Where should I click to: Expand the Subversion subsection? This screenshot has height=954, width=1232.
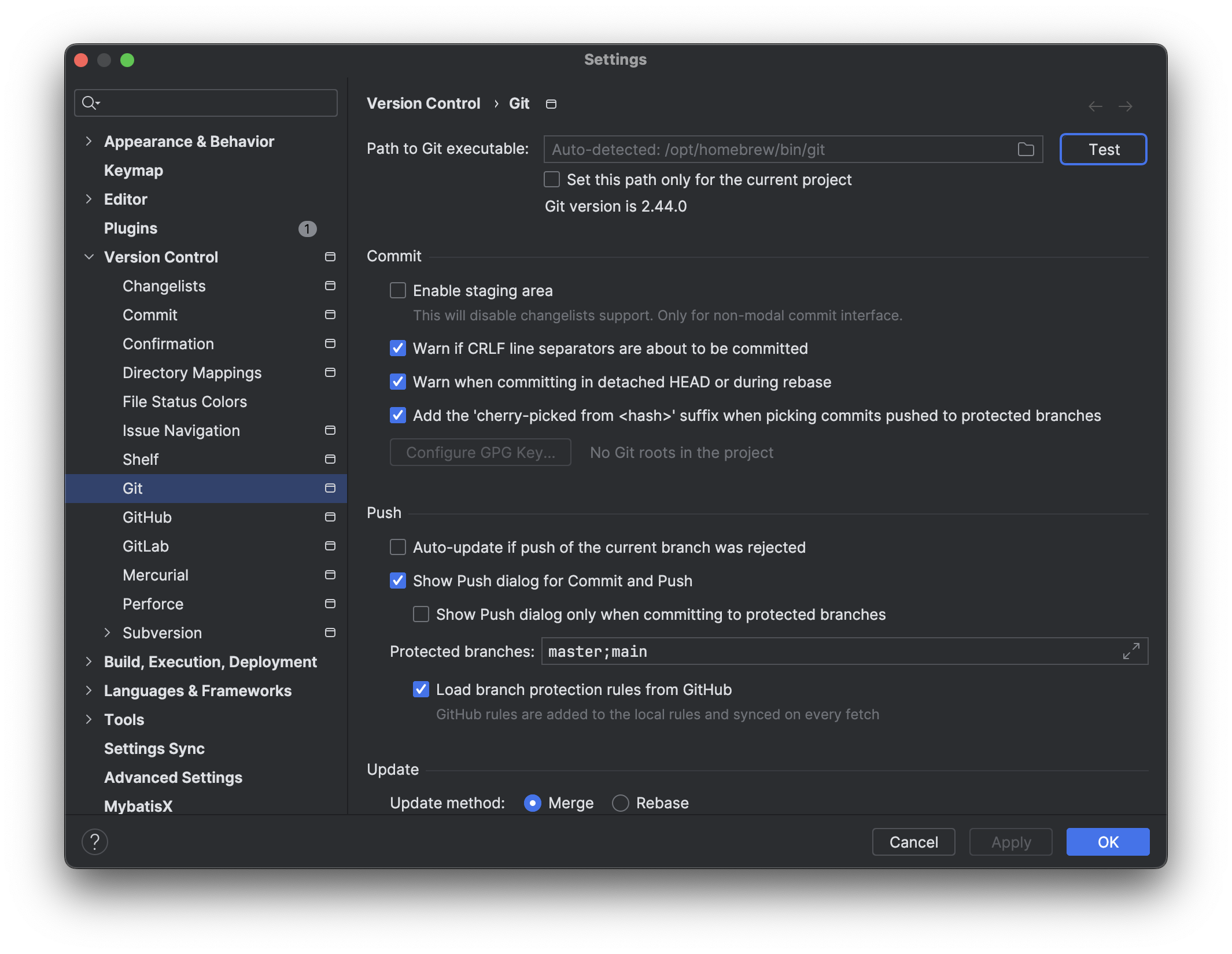point(107,633)
